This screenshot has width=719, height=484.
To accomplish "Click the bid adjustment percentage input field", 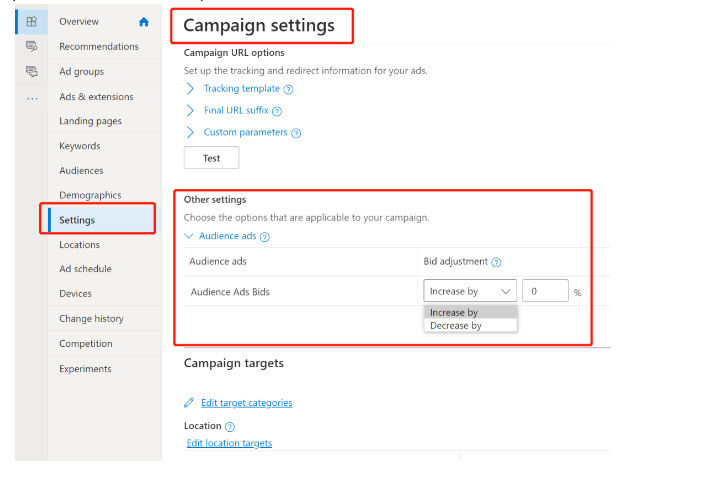I will click(545, 291).
